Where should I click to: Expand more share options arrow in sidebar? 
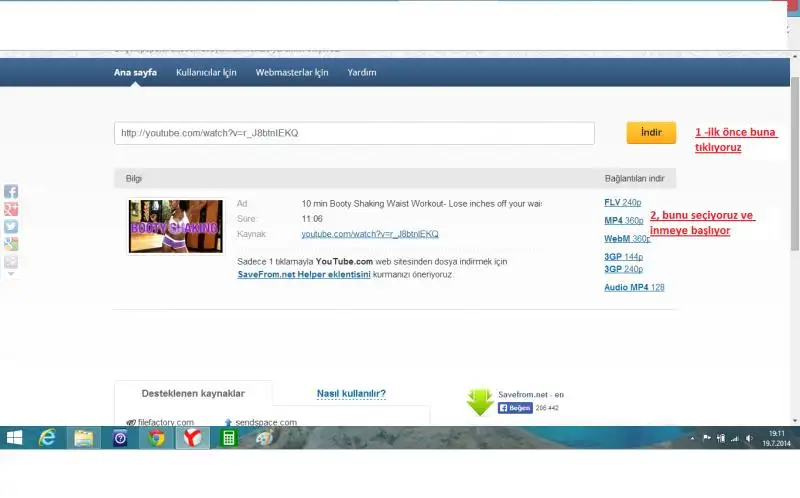[x=11, y=273]
